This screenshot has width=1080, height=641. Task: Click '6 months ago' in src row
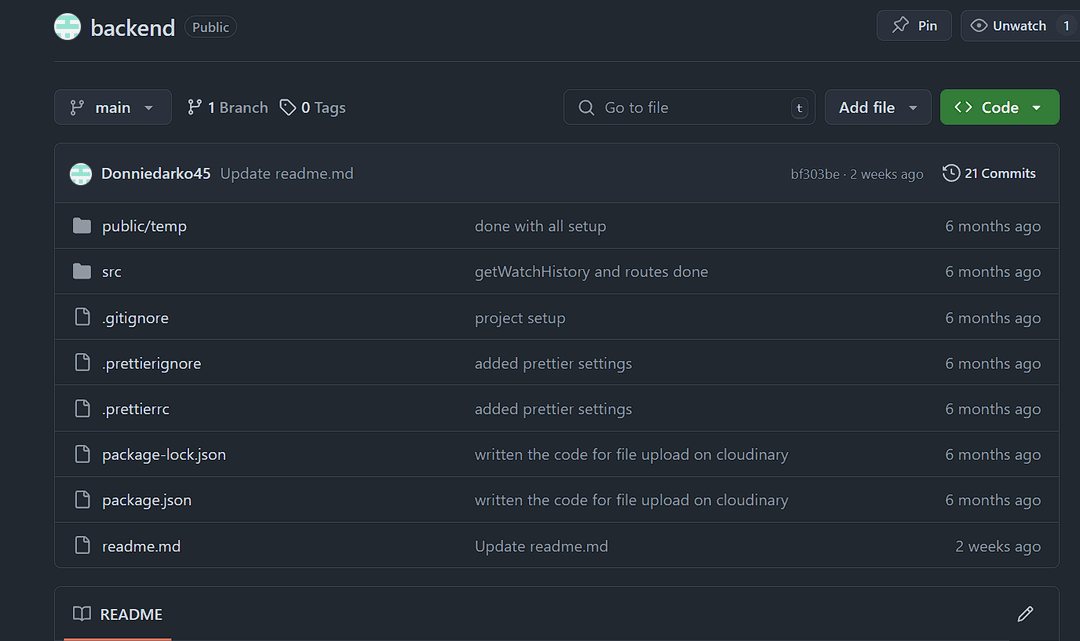pyautogui.click(x=993, y=271)
